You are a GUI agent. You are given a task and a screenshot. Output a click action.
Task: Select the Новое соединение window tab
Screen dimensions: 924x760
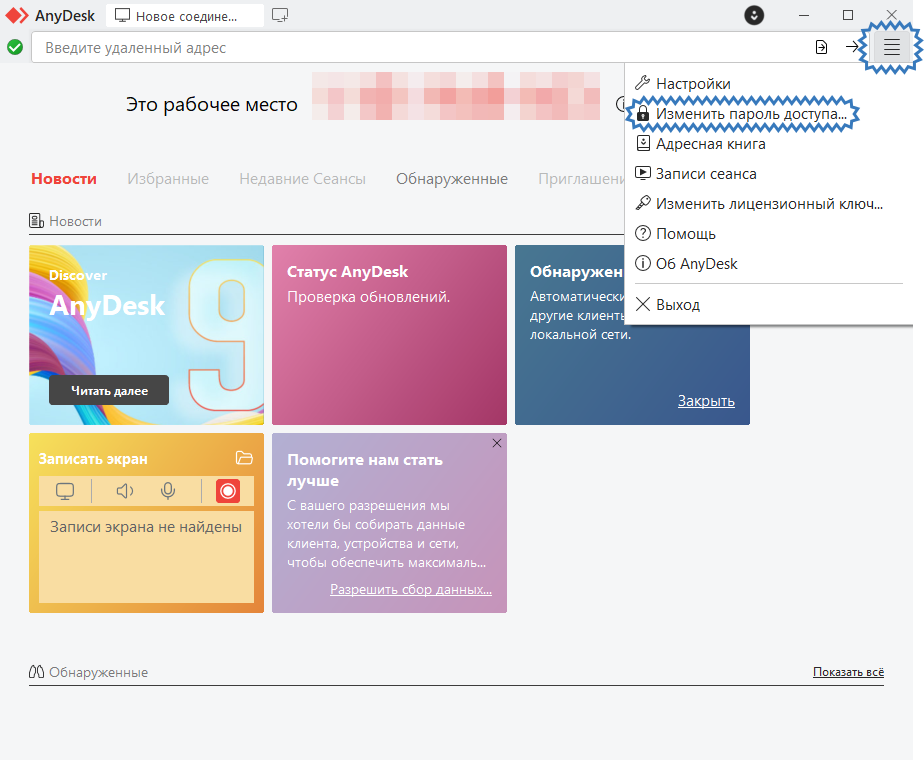[185, 16]
